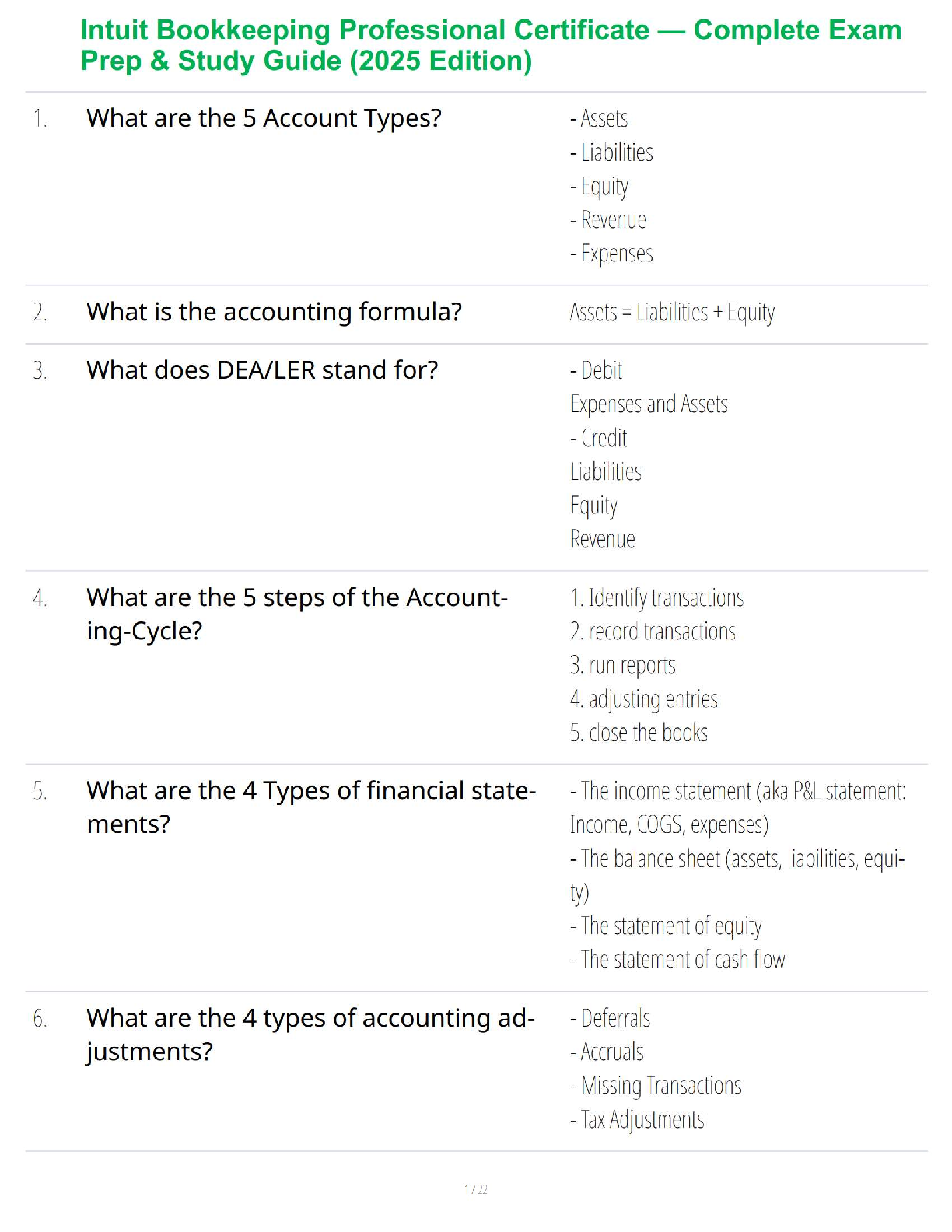Click the question about 4 financial statement types
Screen dimensions: 952x1232
click(x=311, y=807)
